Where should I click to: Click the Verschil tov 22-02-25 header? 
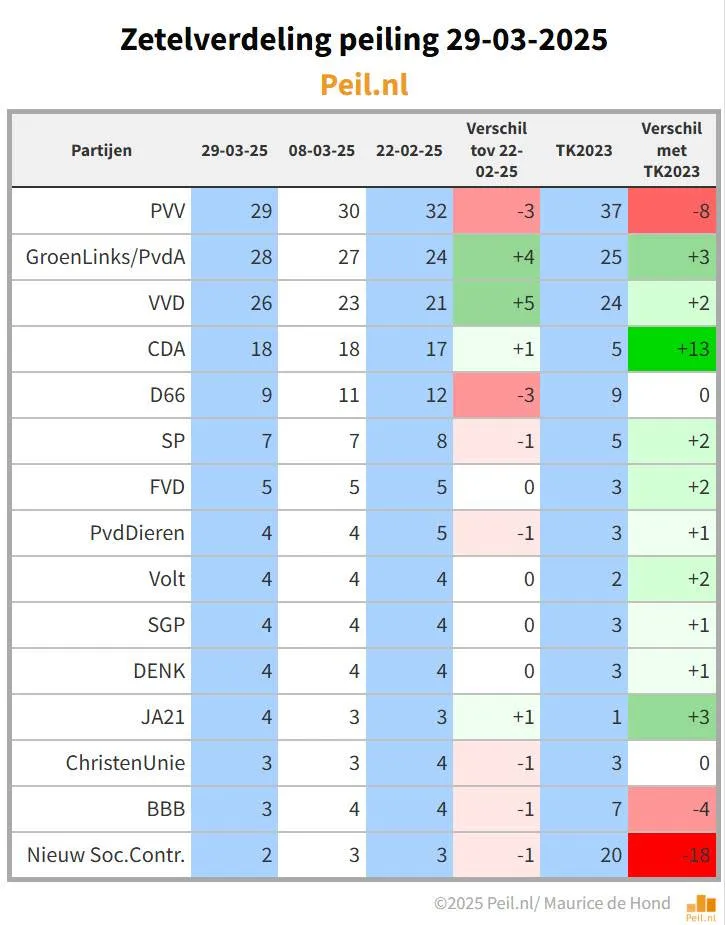497,150
